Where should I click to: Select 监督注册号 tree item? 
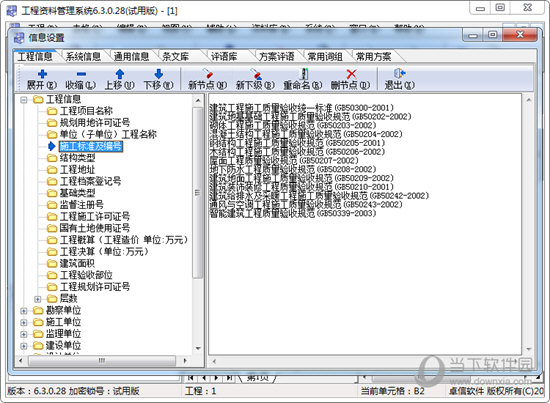click(81, 205)
